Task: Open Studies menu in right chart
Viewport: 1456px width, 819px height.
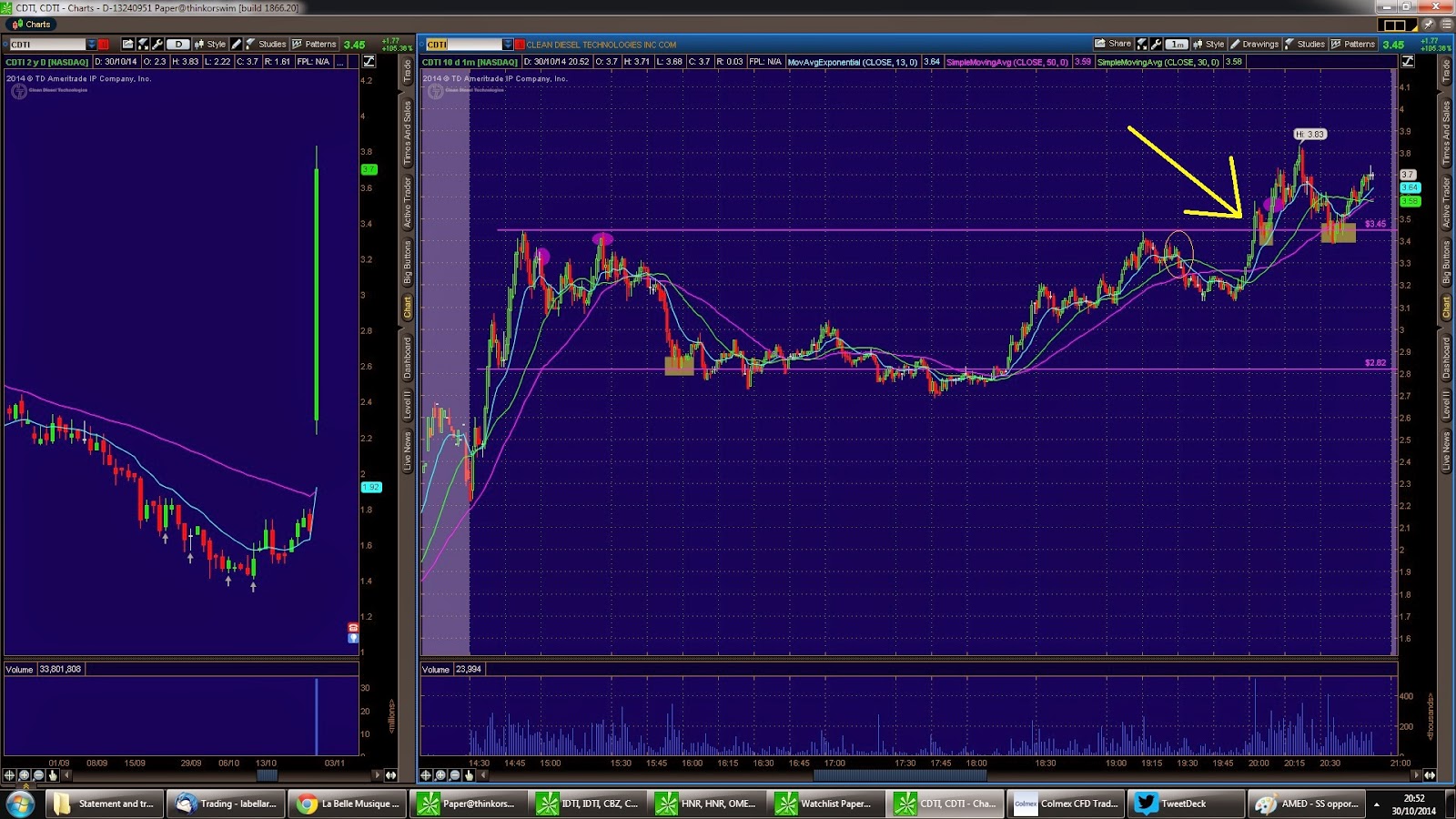Action: pyautogui.click(x=1304, y=44)
